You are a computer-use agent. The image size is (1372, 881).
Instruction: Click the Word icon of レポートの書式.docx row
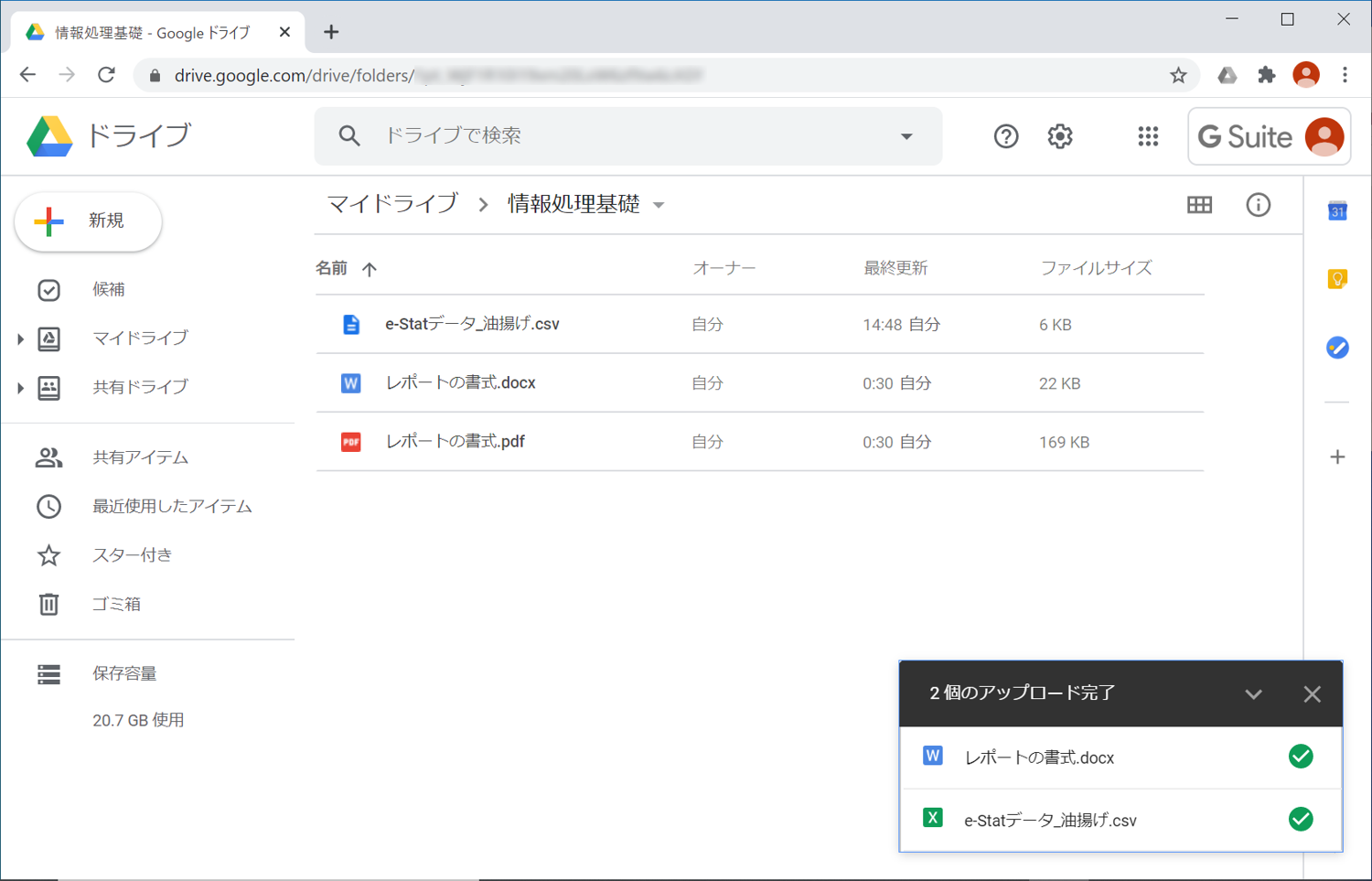click(x=351, y=383)
